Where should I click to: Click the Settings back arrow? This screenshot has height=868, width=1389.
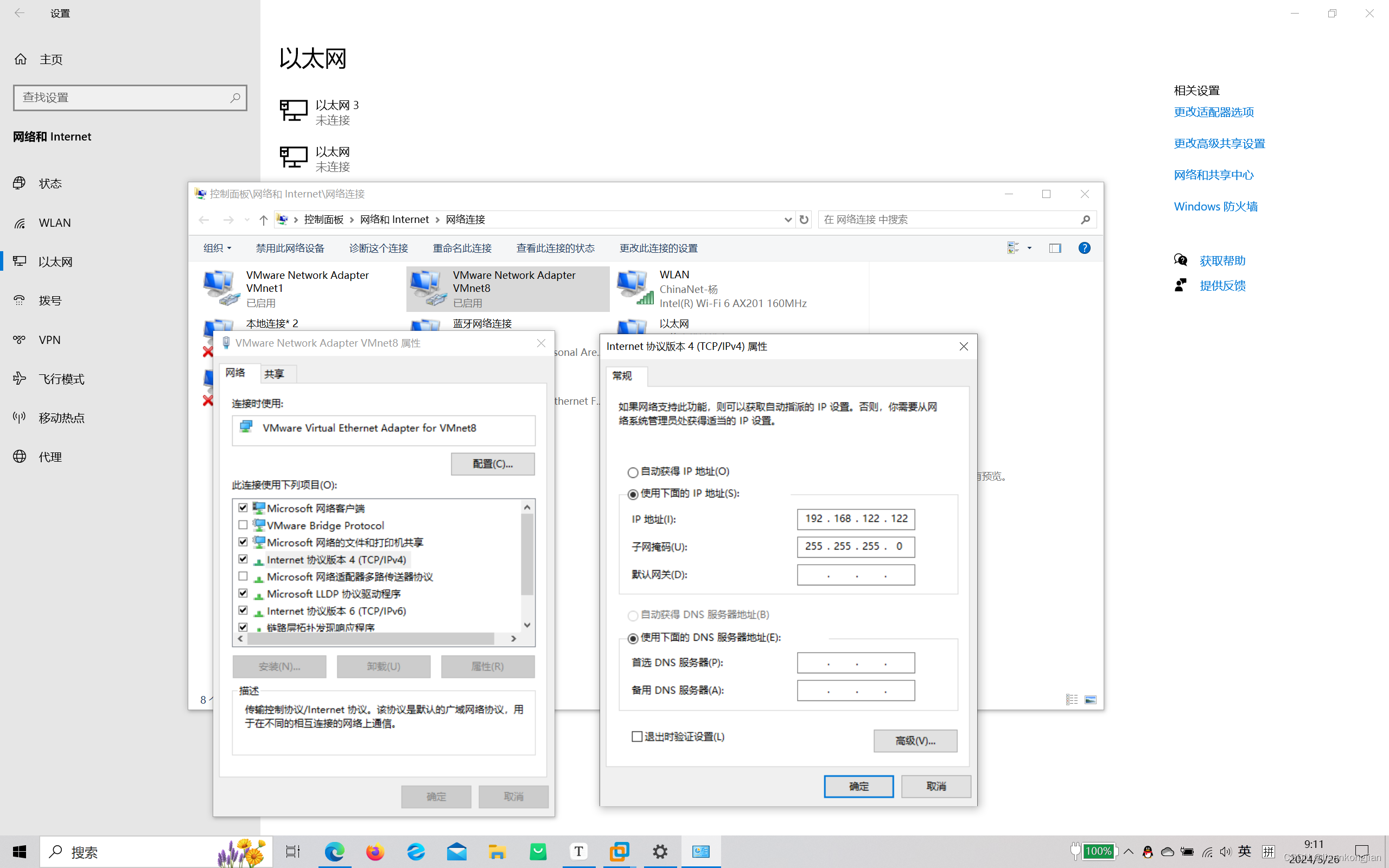tap(20, 12)
